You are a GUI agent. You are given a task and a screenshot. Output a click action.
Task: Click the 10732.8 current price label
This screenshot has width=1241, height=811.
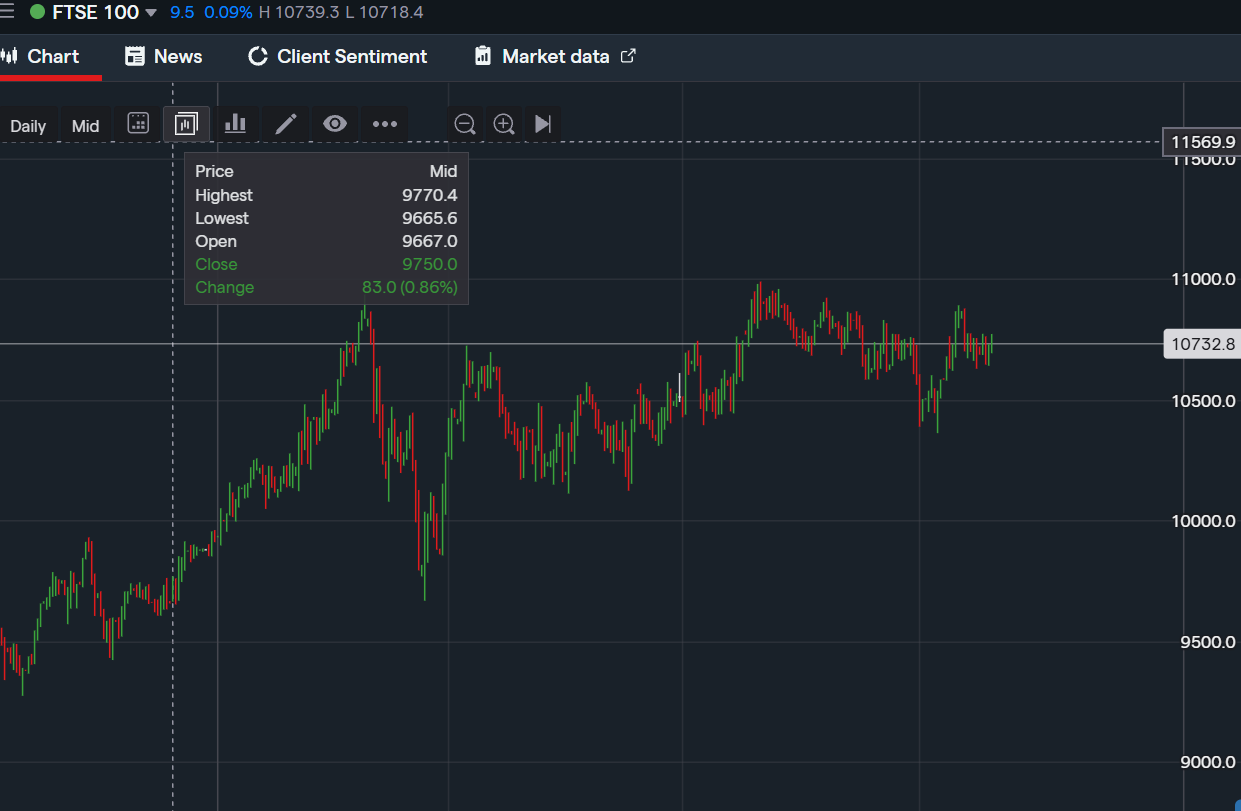tap(1201, 344)
